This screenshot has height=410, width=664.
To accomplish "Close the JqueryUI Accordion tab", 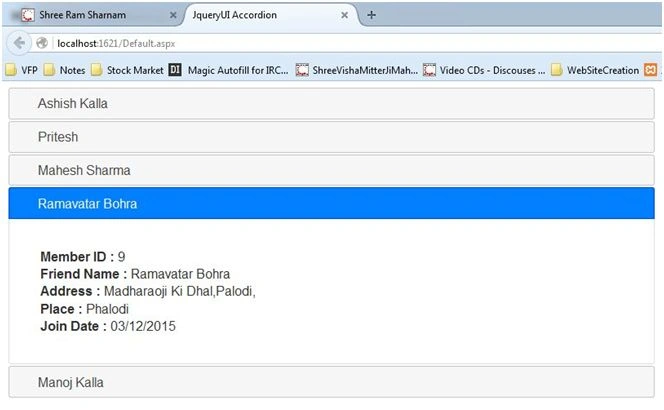I will (x=344, y=15).
